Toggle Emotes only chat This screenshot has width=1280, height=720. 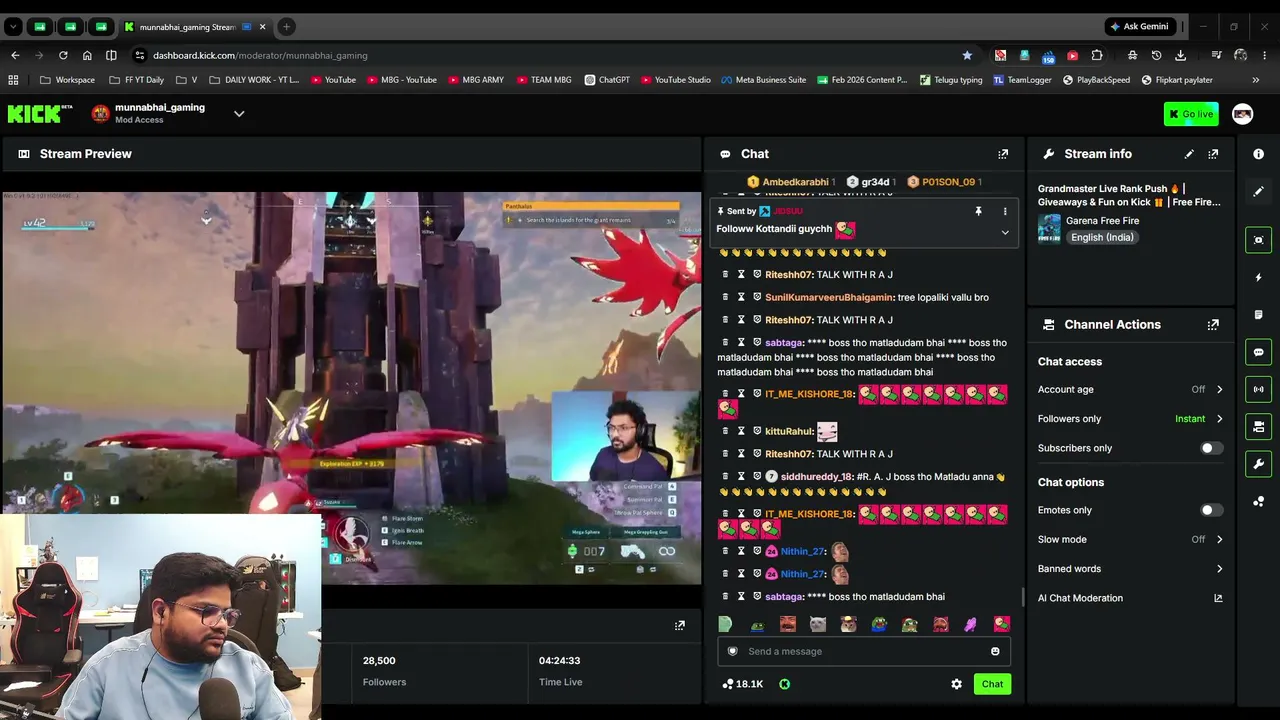point(1211,510)
